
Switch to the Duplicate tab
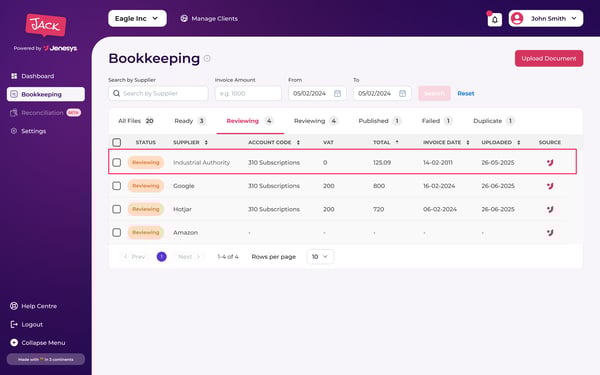pyautogui.click(x=494, y=121)
